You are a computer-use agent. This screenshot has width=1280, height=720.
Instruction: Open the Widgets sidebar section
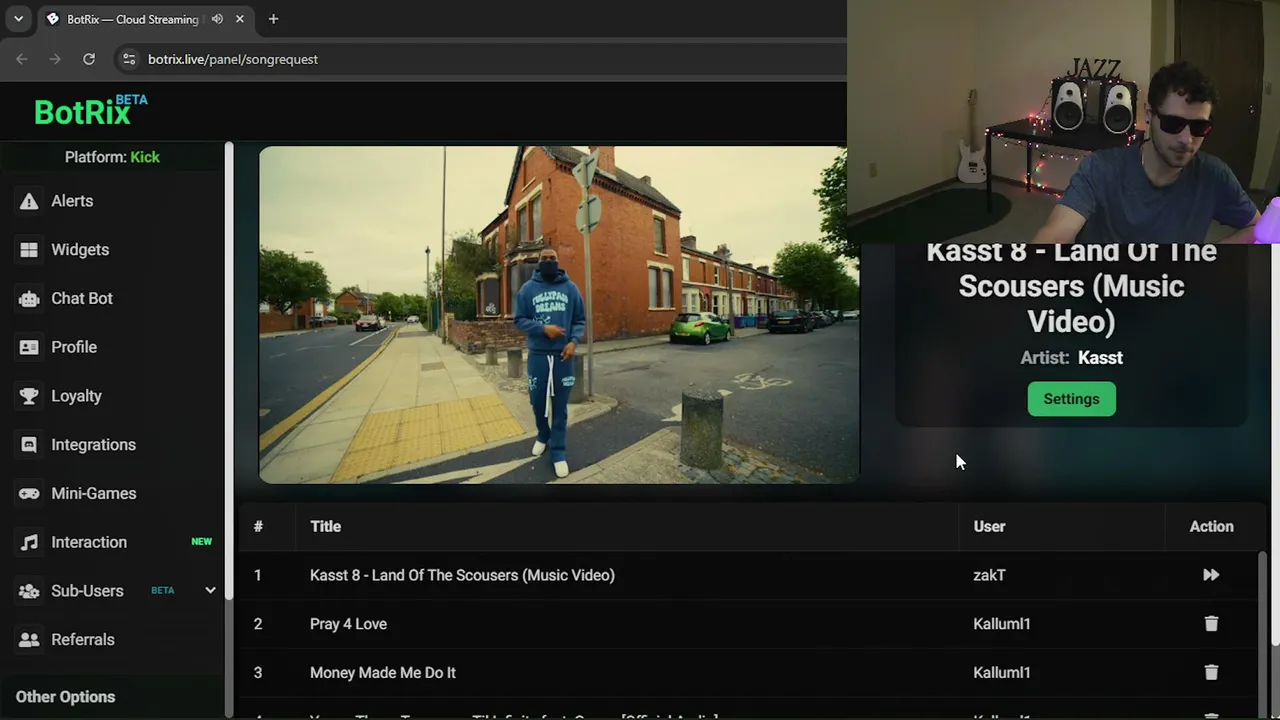(x=80, y=250)
